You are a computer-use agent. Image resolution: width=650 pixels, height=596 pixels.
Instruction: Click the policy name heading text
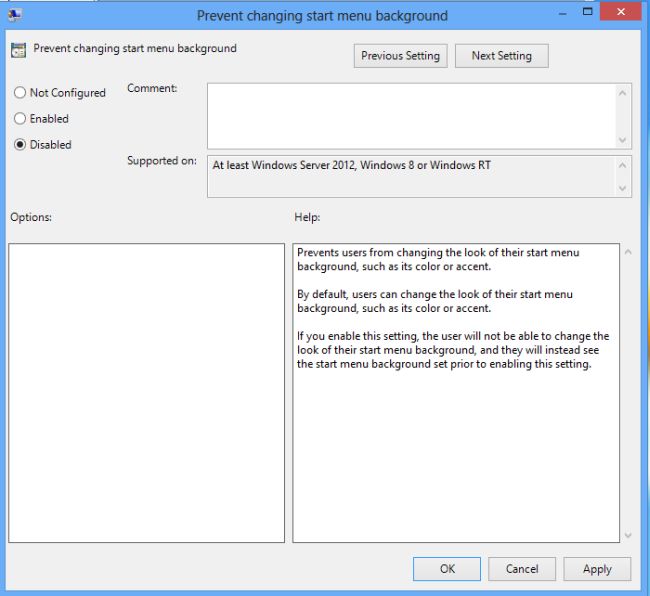135,48
